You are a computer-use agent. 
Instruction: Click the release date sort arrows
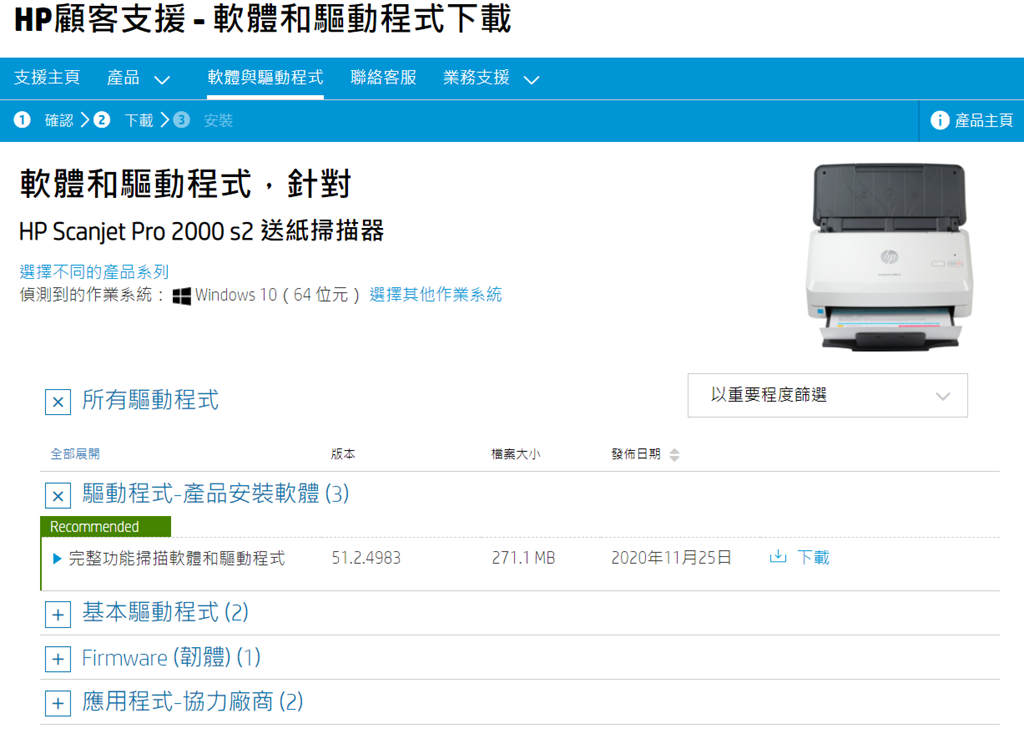(674, 455)
